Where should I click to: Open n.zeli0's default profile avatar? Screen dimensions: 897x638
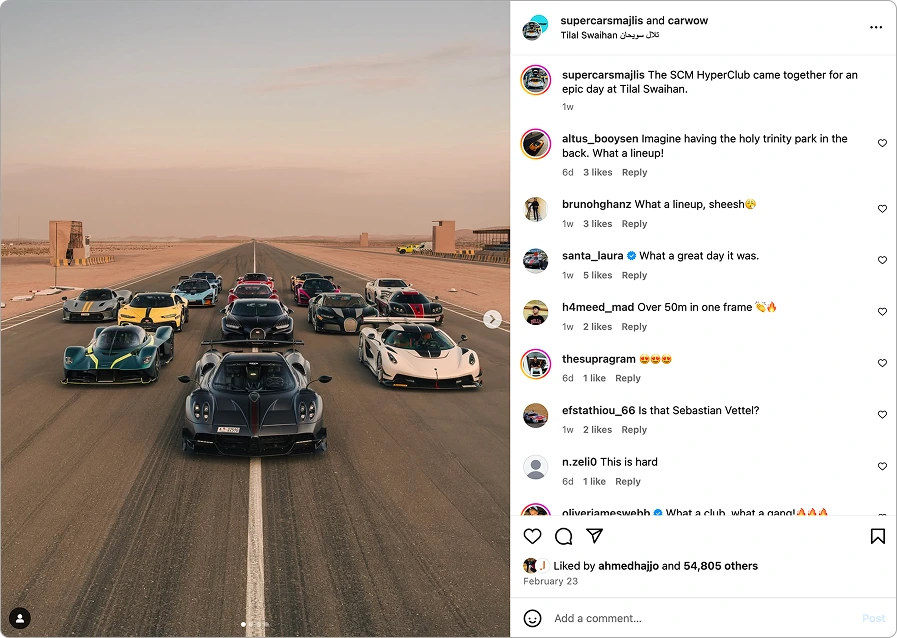pyautogui.click(x=535, y=467)
